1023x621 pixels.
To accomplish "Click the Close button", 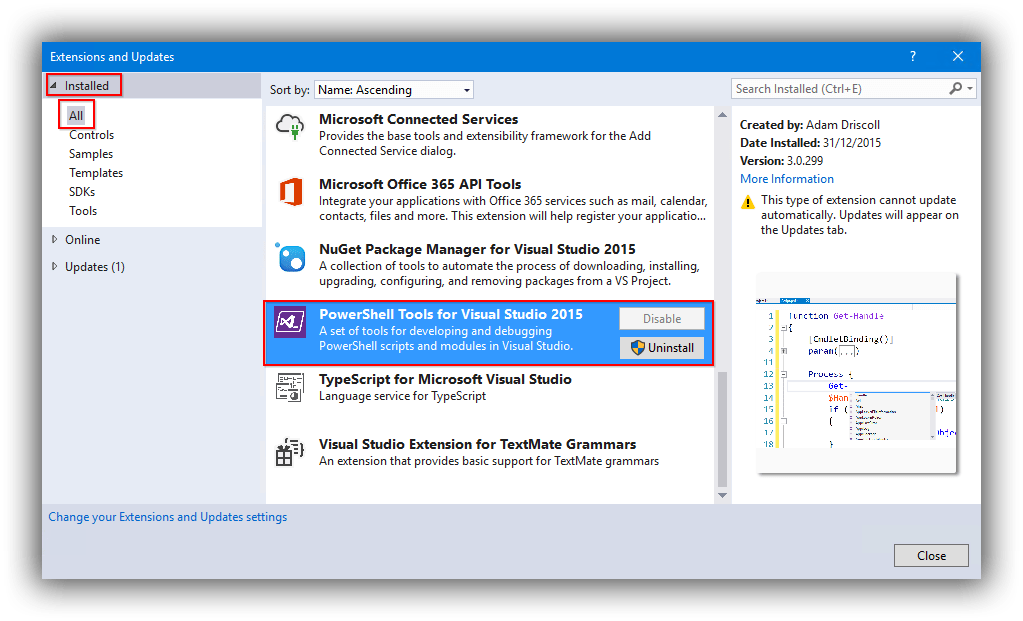I will 931,556.
